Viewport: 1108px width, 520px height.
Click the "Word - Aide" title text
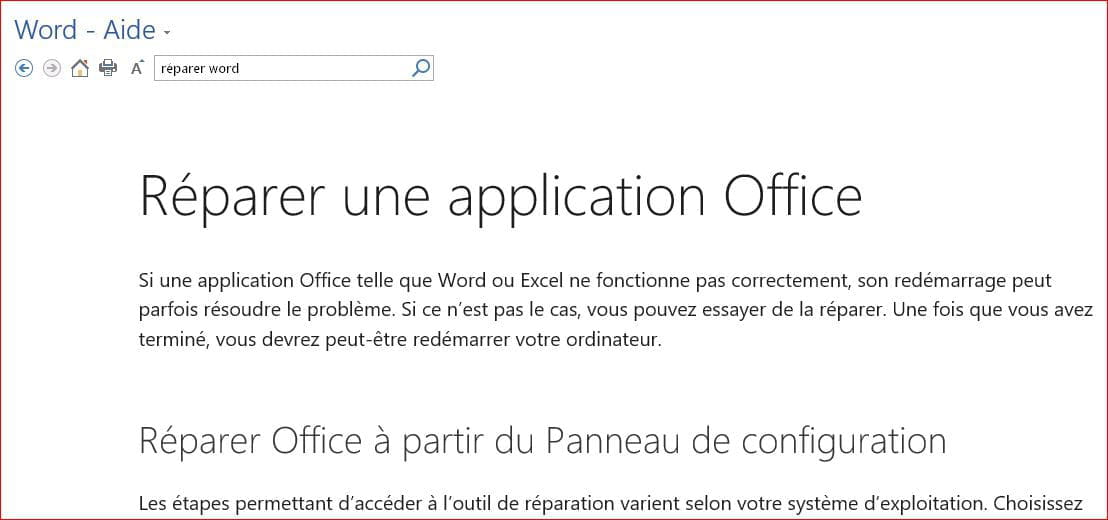[85, 30]
